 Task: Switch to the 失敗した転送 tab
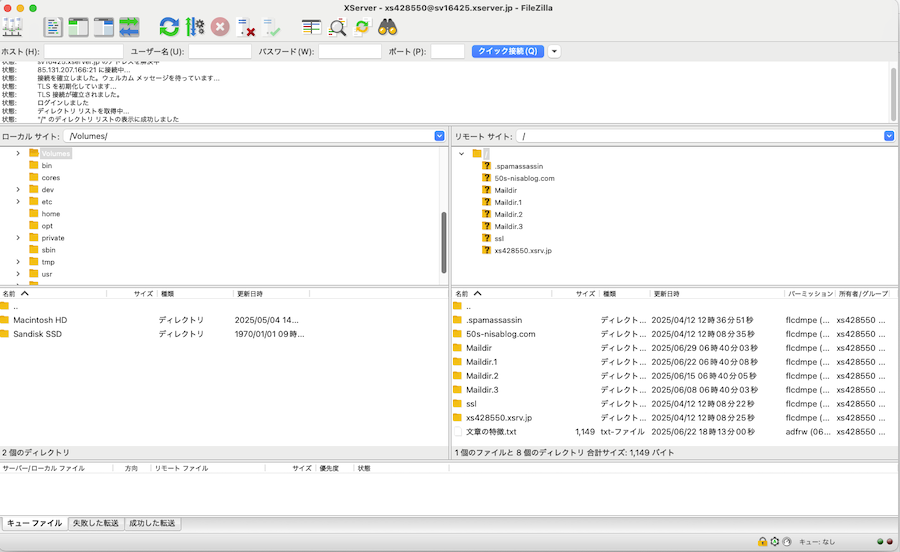pos(96,523)
